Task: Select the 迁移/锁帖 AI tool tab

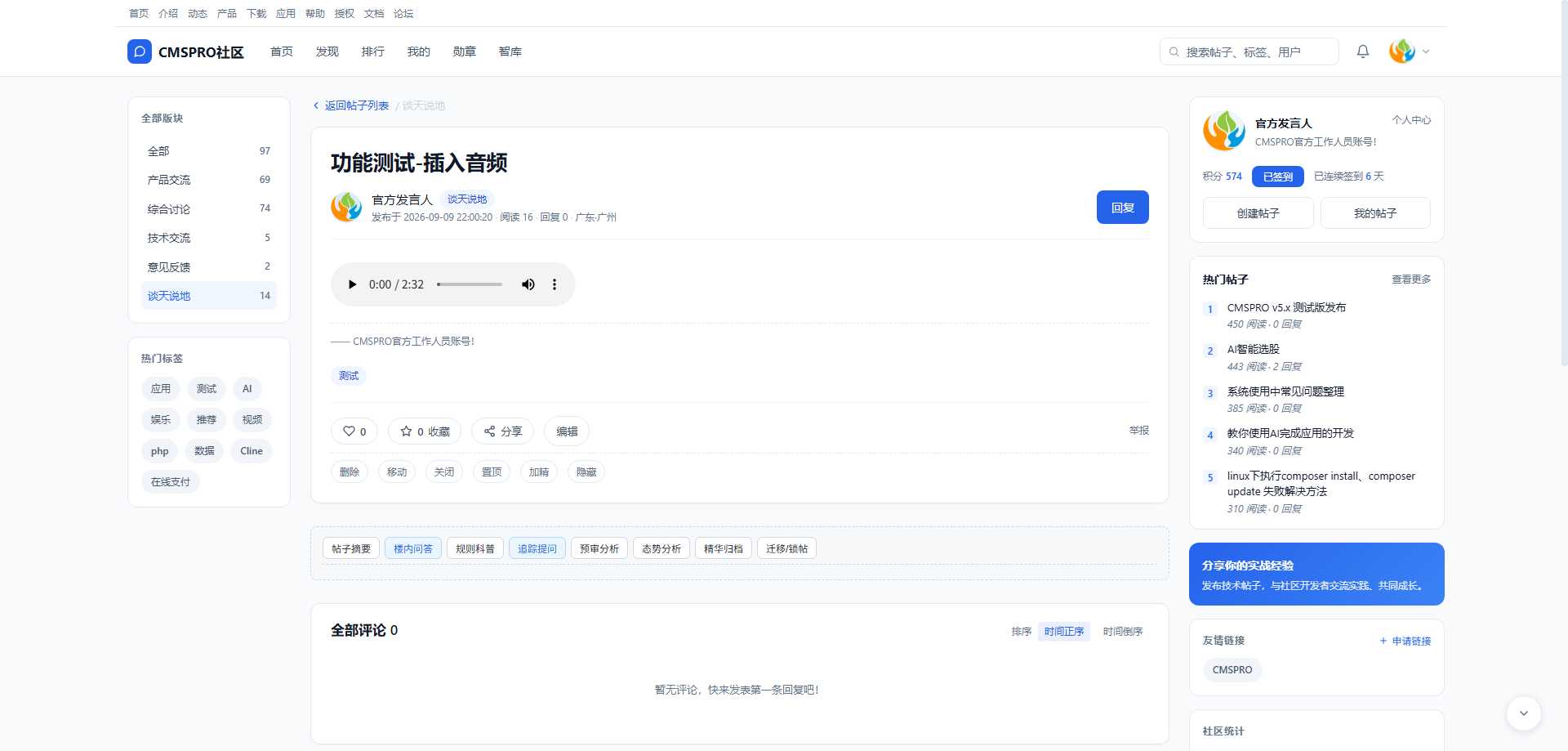Action: pos(786,548)
